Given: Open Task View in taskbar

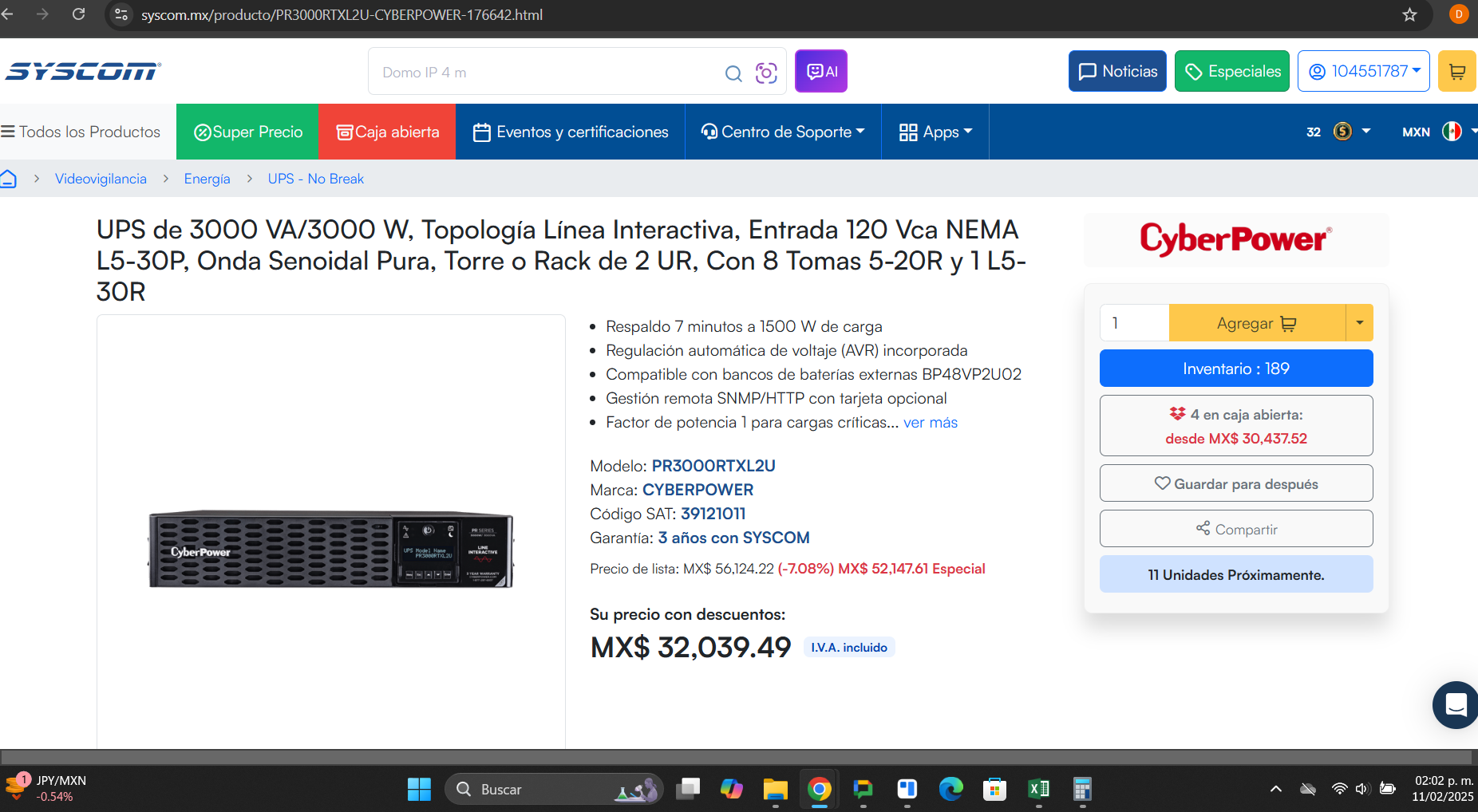Looking at the screenshot, I should click(688, 789).
